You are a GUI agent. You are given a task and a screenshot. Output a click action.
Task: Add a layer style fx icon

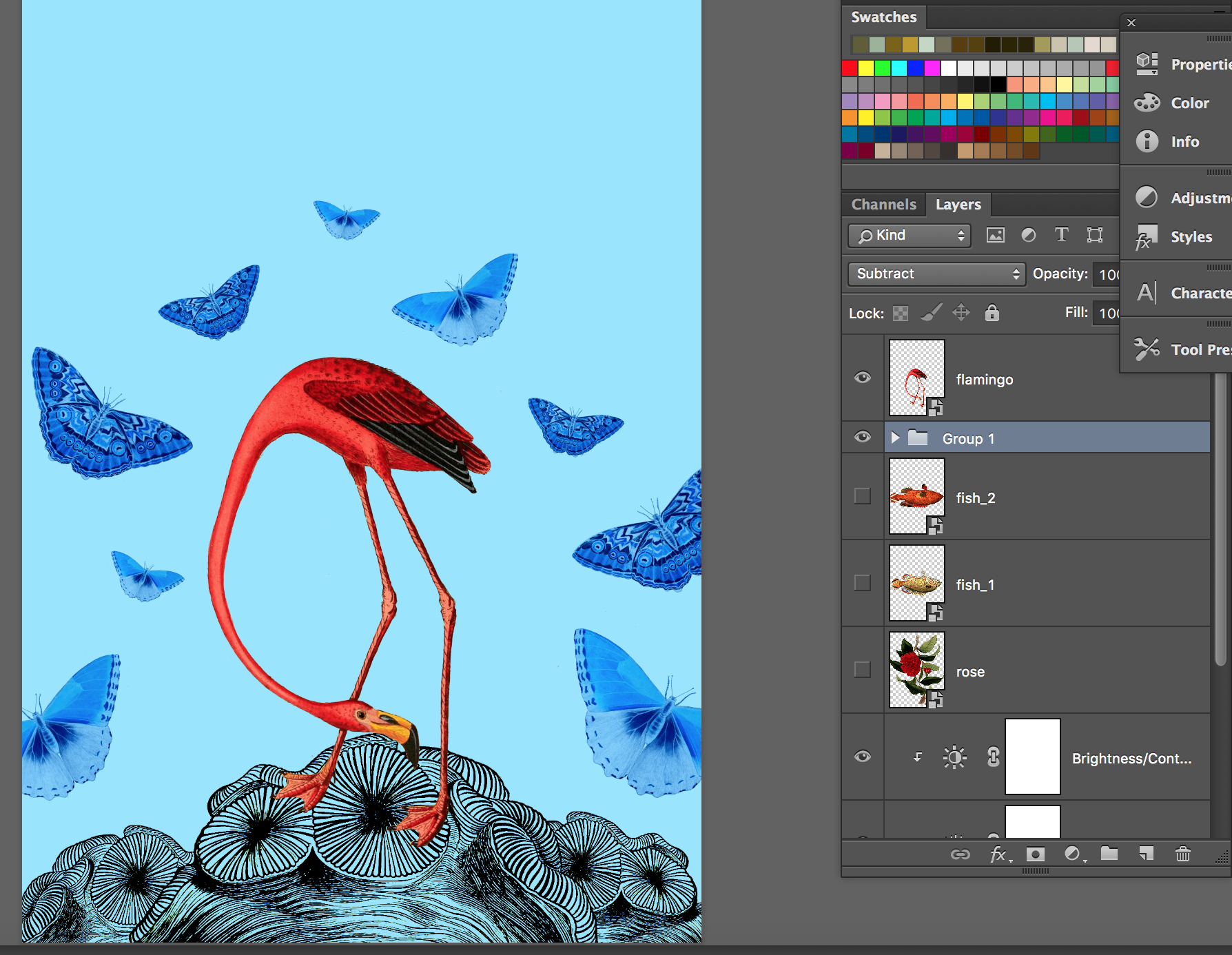pyautogui.click(x=1000, y=854)
